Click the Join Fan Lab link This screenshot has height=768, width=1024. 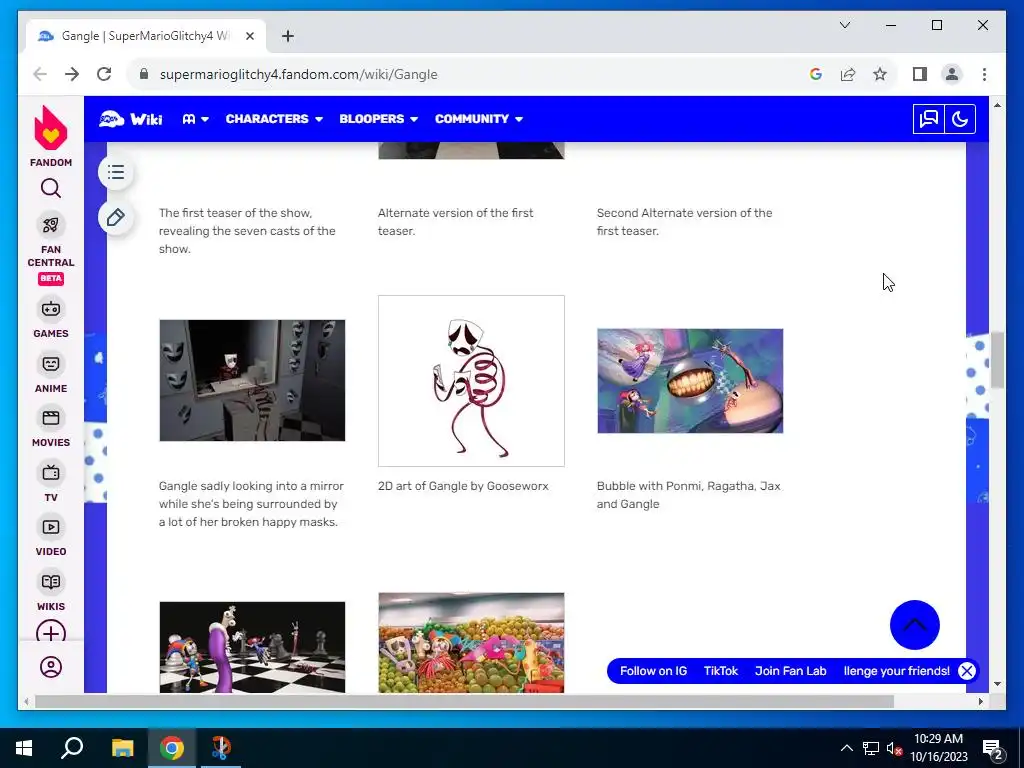(790, 671)
